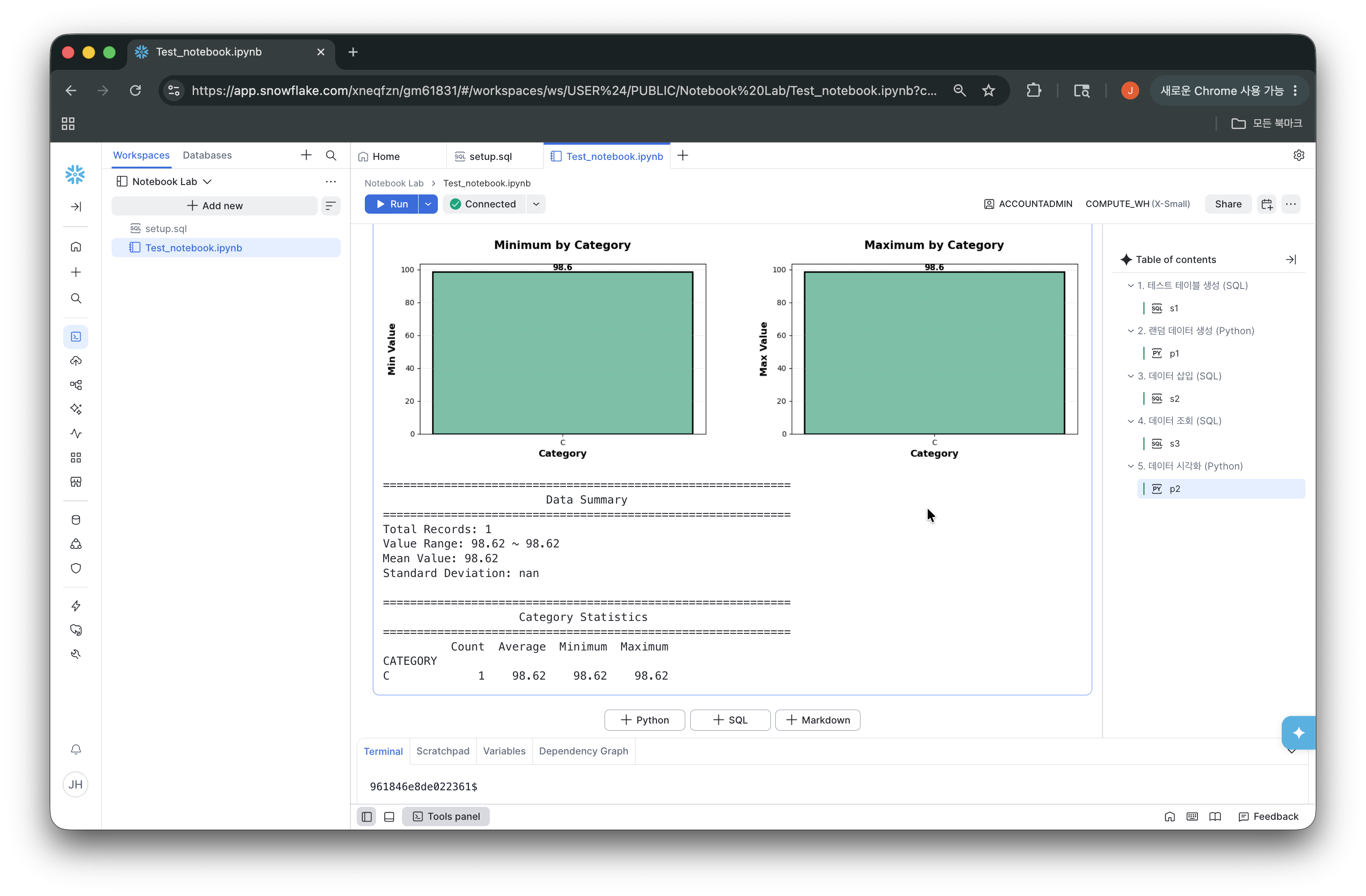Open the setup.sql editor tab

490,157
